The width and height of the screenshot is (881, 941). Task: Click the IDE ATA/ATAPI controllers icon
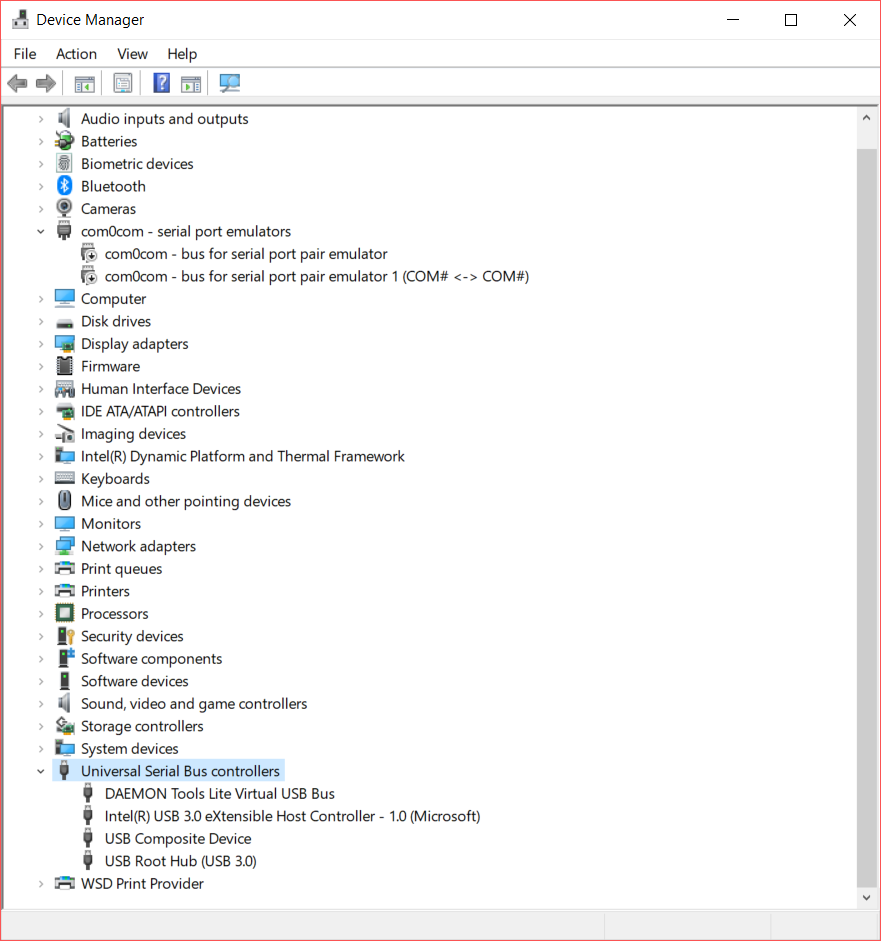click(x=64, y=412)
